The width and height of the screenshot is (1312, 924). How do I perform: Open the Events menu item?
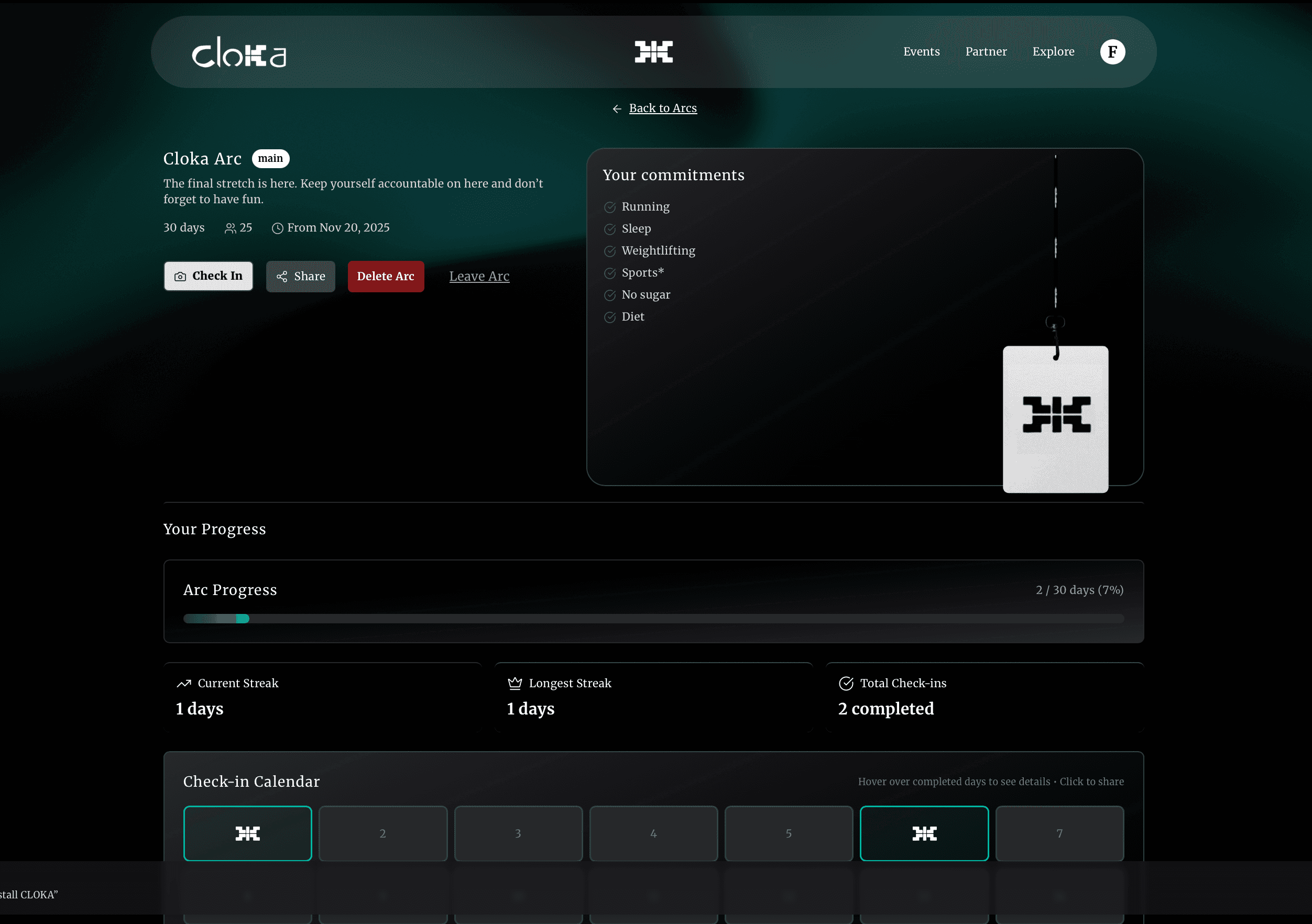[x=921, y=51]
